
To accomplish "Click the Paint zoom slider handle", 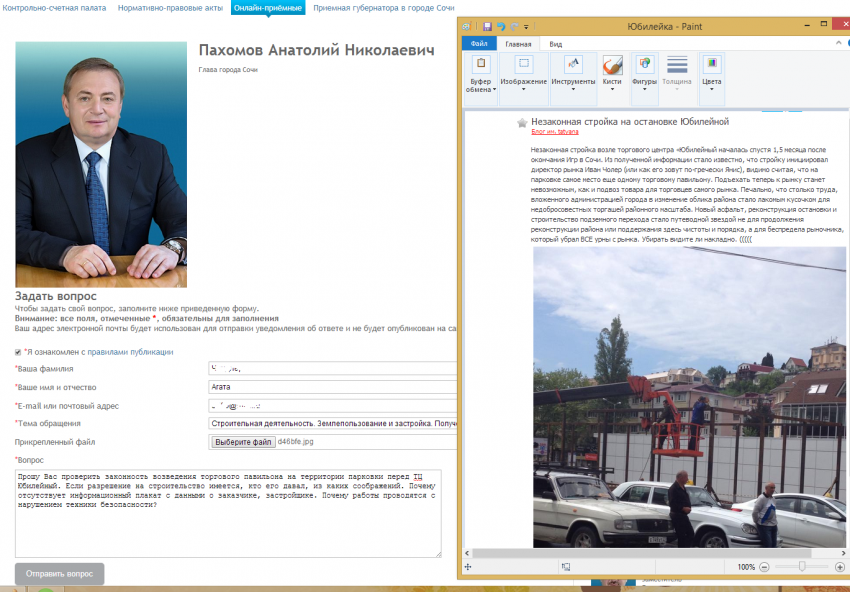I will (x=801, y=567).
